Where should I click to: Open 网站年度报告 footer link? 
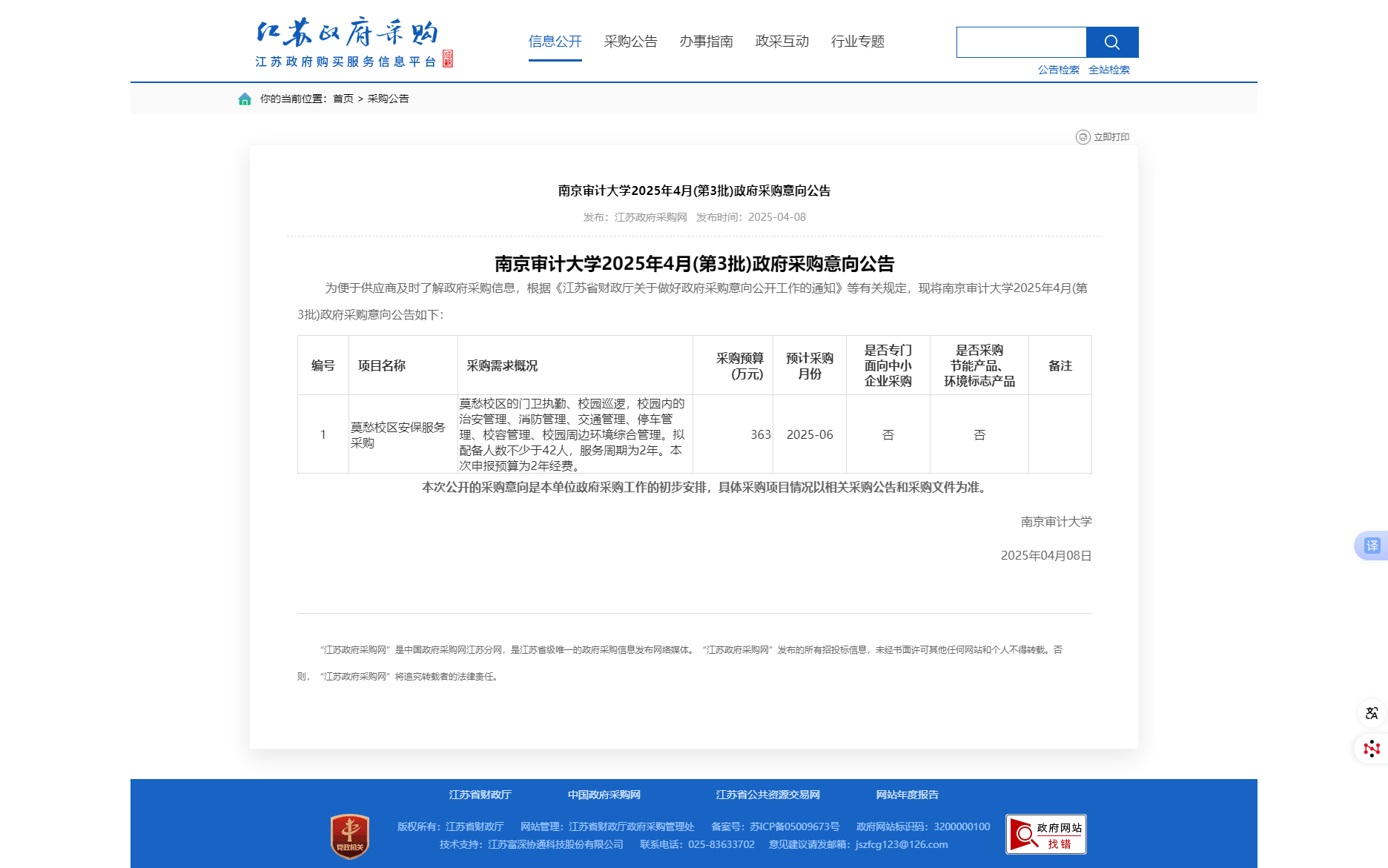pyautogui.click(x=908, y=795)
